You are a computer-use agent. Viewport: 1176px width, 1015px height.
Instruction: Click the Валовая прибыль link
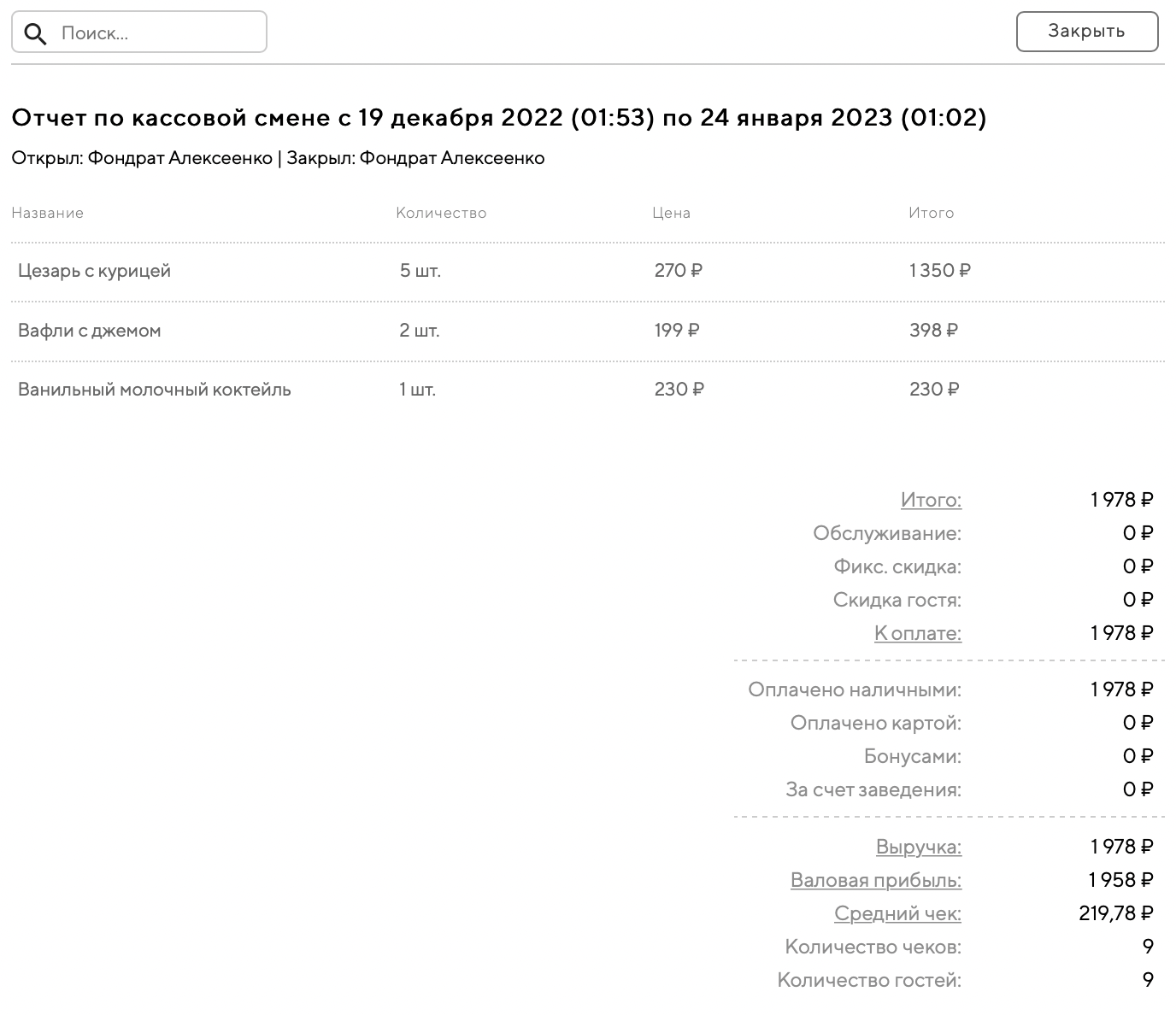875,880
